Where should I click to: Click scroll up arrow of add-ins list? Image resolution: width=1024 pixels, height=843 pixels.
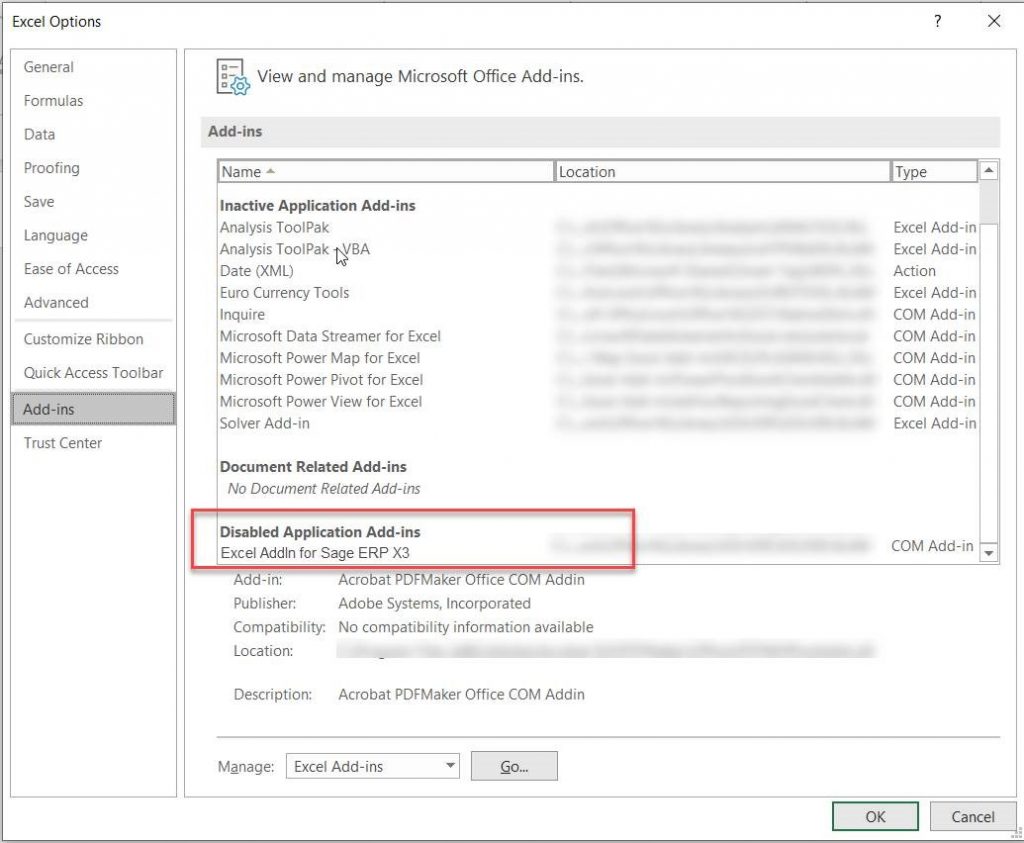coord(989,170)
